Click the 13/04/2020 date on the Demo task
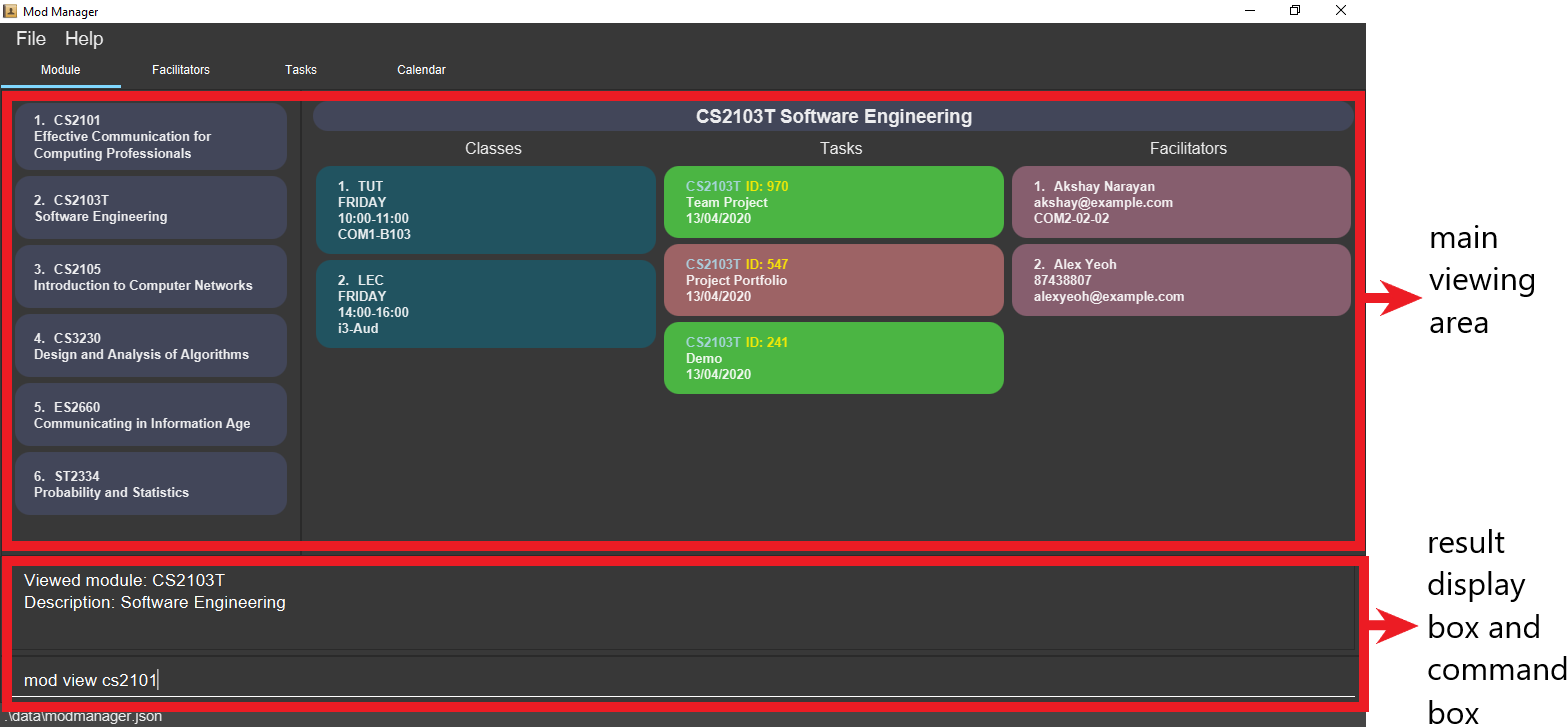Screen dimensions: 1568x727 coord(718,374)
